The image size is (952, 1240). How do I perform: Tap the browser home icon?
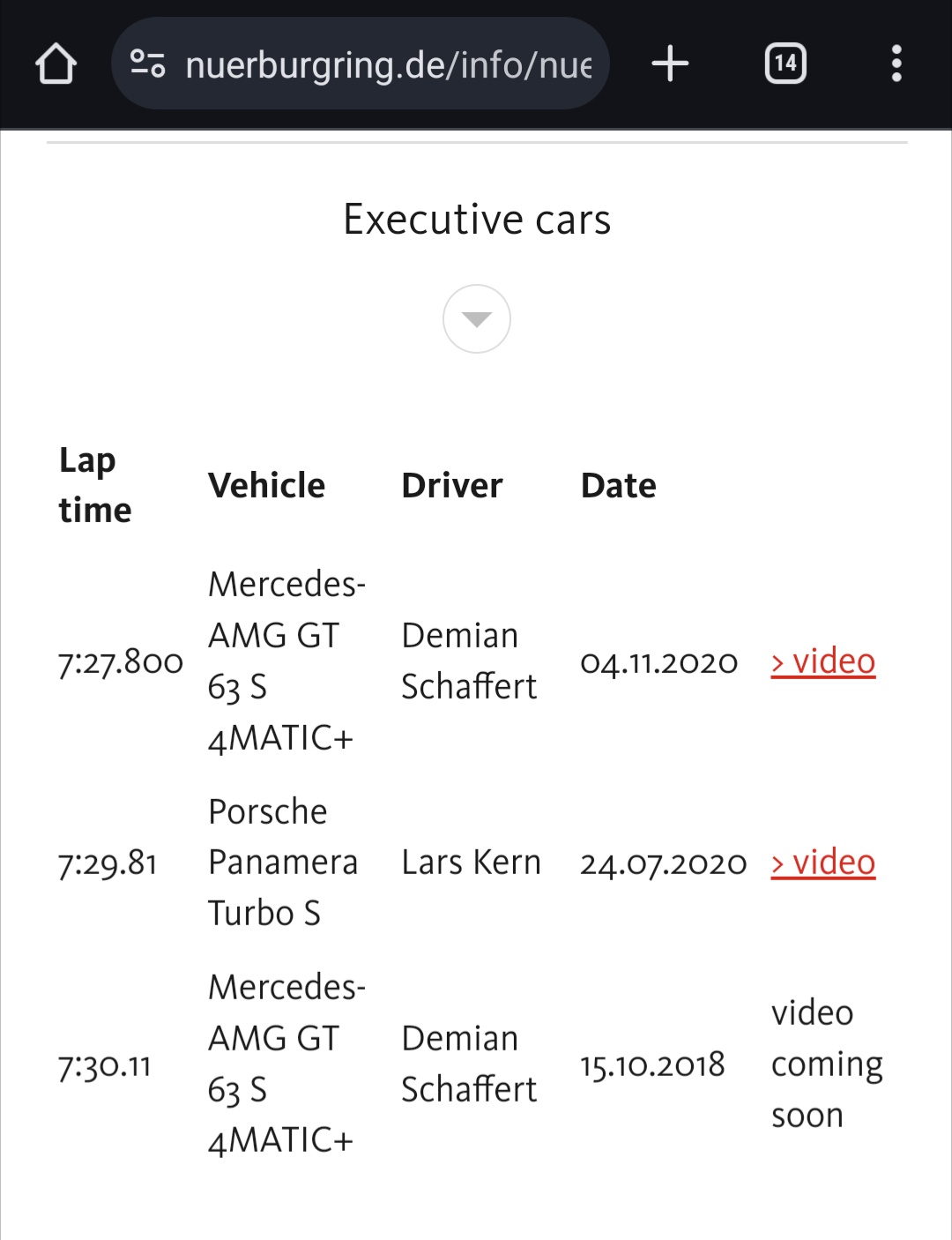56,64
